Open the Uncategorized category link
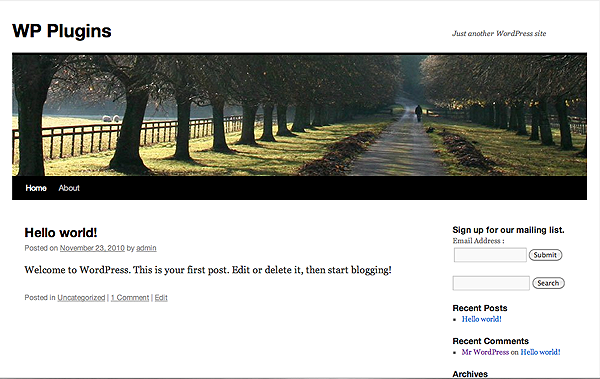This screenshot has height=379, width=600. click(81, 297)
